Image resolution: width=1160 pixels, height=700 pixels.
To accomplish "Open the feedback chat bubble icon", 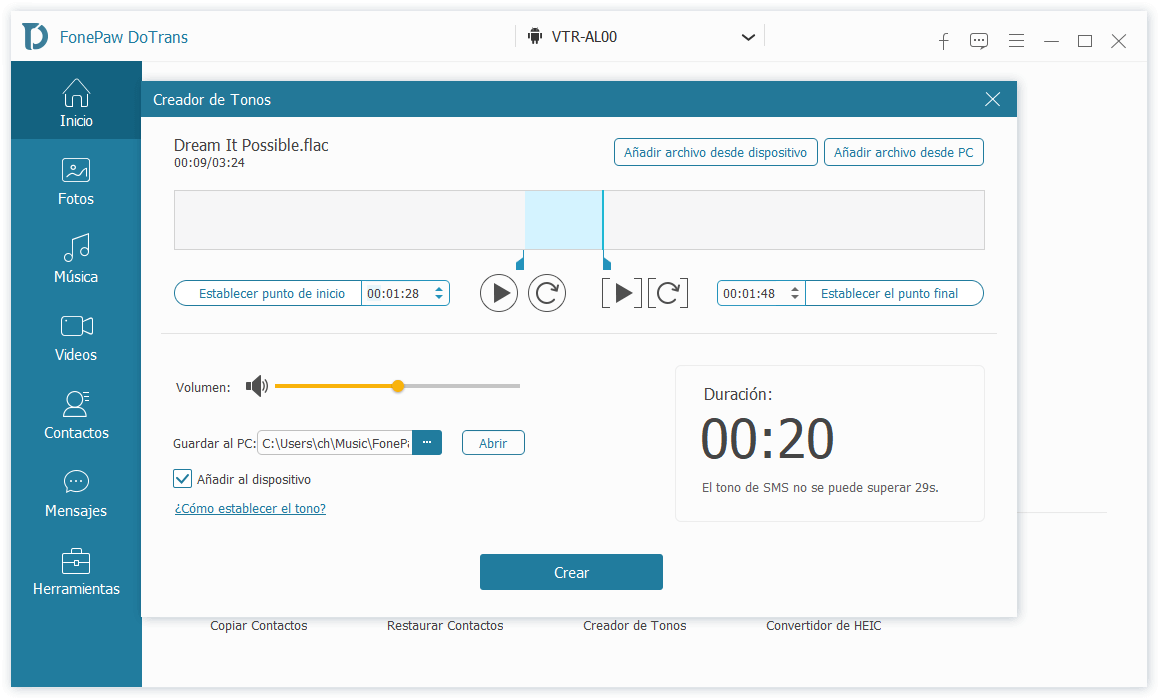I will point(979,41).
